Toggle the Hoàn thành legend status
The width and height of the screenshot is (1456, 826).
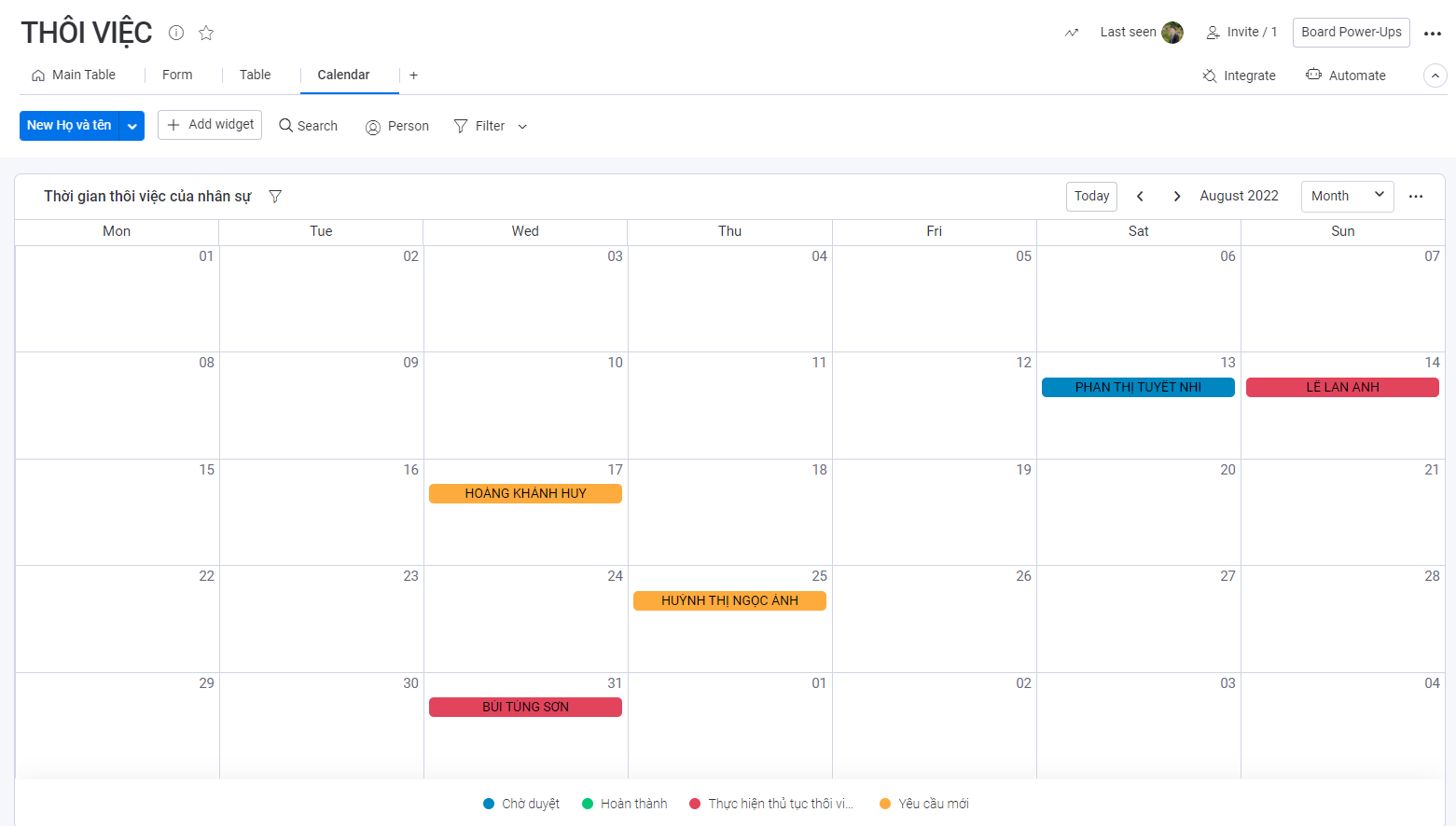(624, 804)
